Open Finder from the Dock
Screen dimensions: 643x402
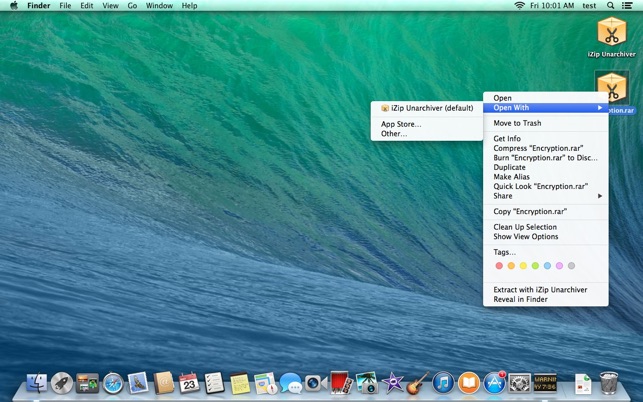[37, 382]
